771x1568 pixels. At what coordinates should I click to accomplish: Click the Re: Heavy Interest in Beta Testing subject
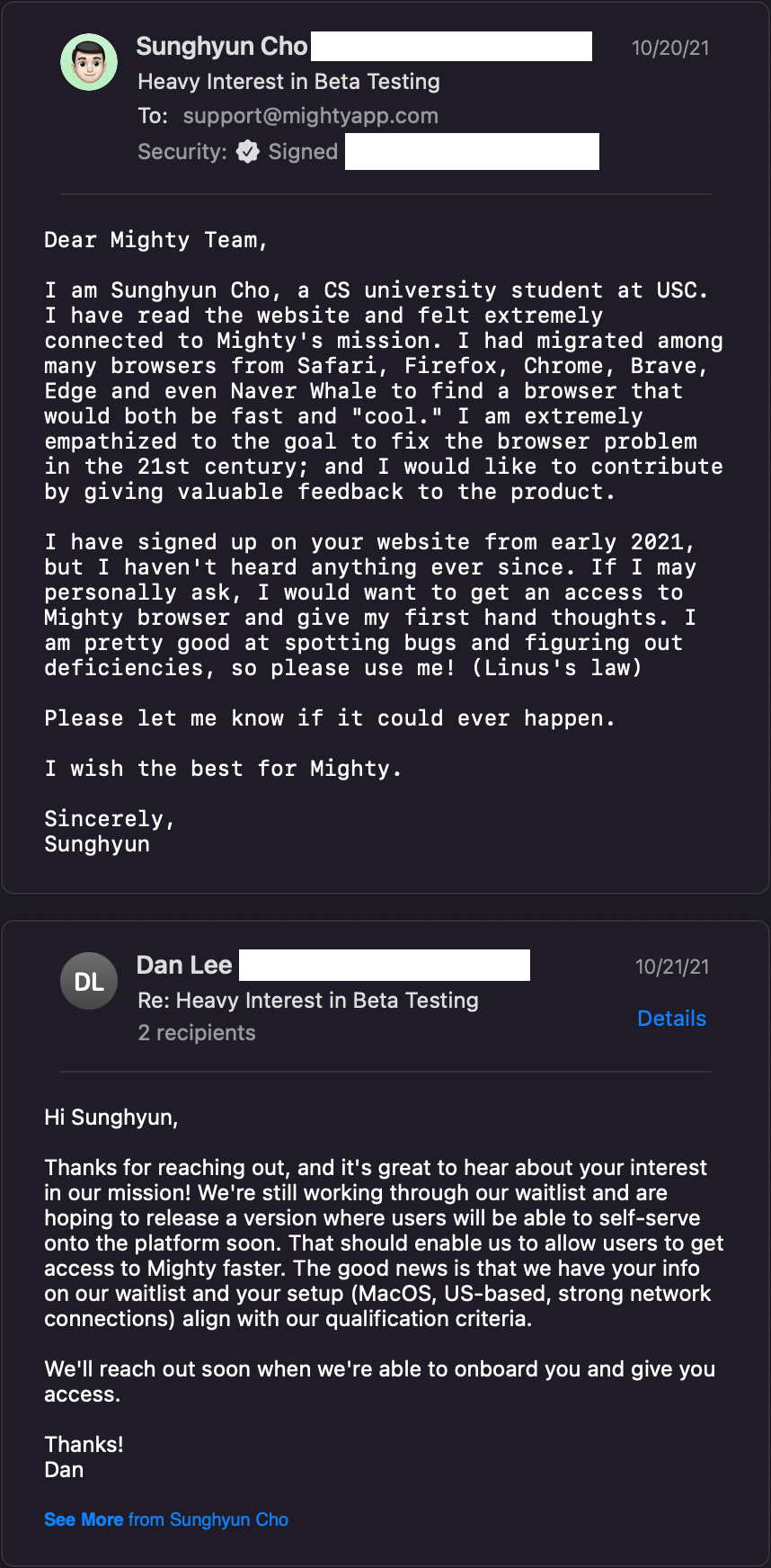pos(307,1001)
